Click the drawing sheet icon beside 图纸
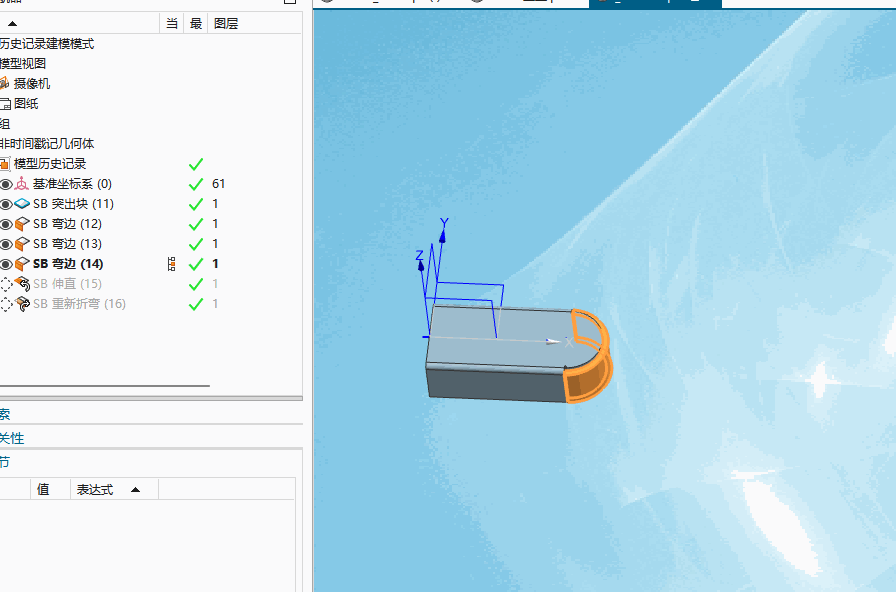The width and height of the screenshot is (896, 592). pyautogui.click(x=5, y=104)
